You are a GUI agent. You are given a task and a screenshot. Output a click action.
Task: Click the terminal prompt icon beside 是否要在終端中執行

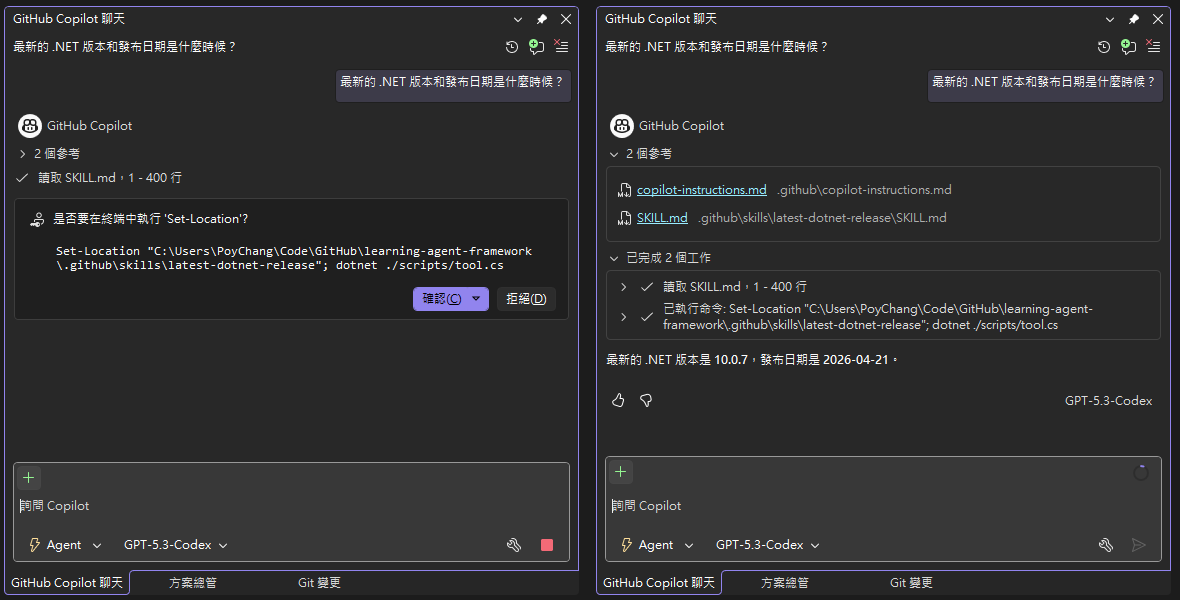point(36,219)
